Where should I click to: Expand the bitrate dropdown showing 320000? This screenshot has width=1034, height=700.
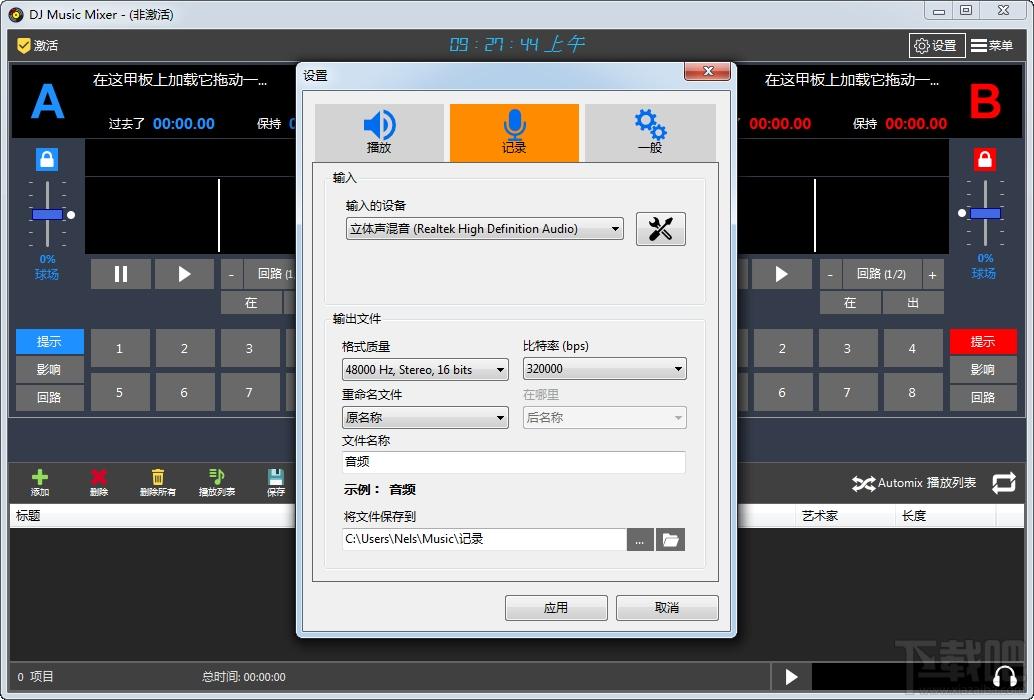604,369
